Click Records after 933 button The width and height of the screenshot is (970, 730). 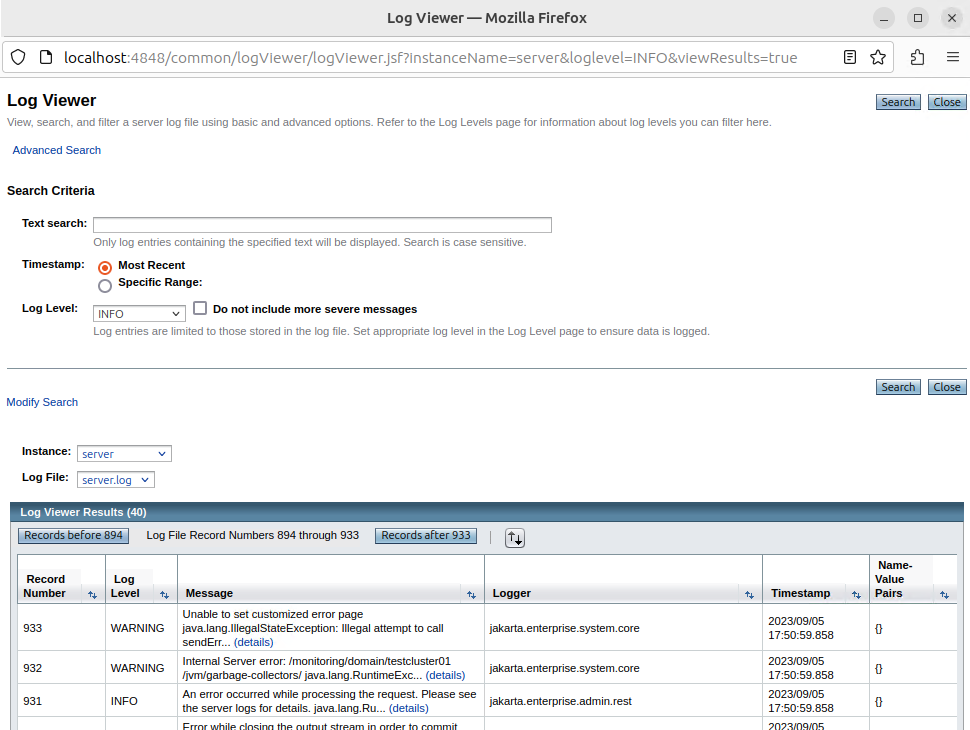click(426, 535)
